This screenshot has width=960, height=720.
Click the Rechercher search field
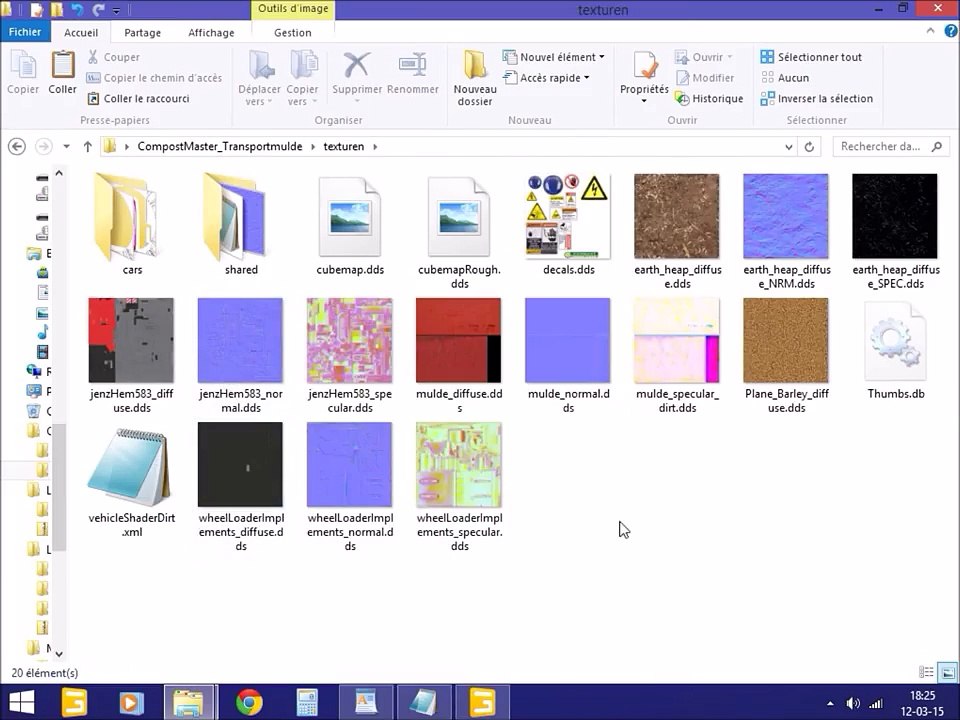[x=880, y=147]
